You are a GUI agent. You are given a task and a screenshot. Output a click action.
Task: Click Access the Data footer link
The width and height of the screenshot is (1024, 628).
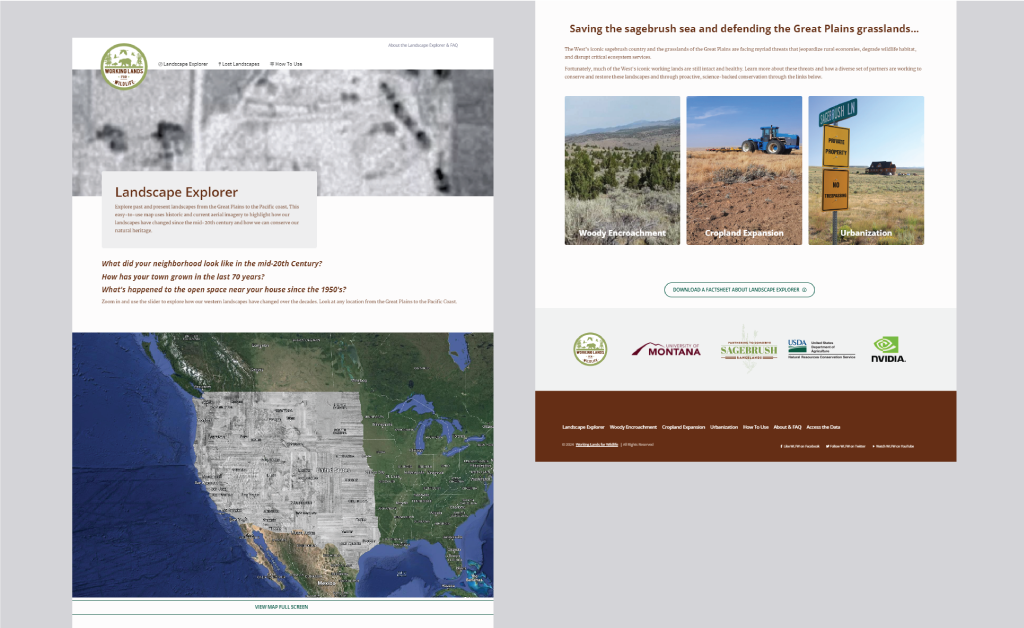point(824,427)
